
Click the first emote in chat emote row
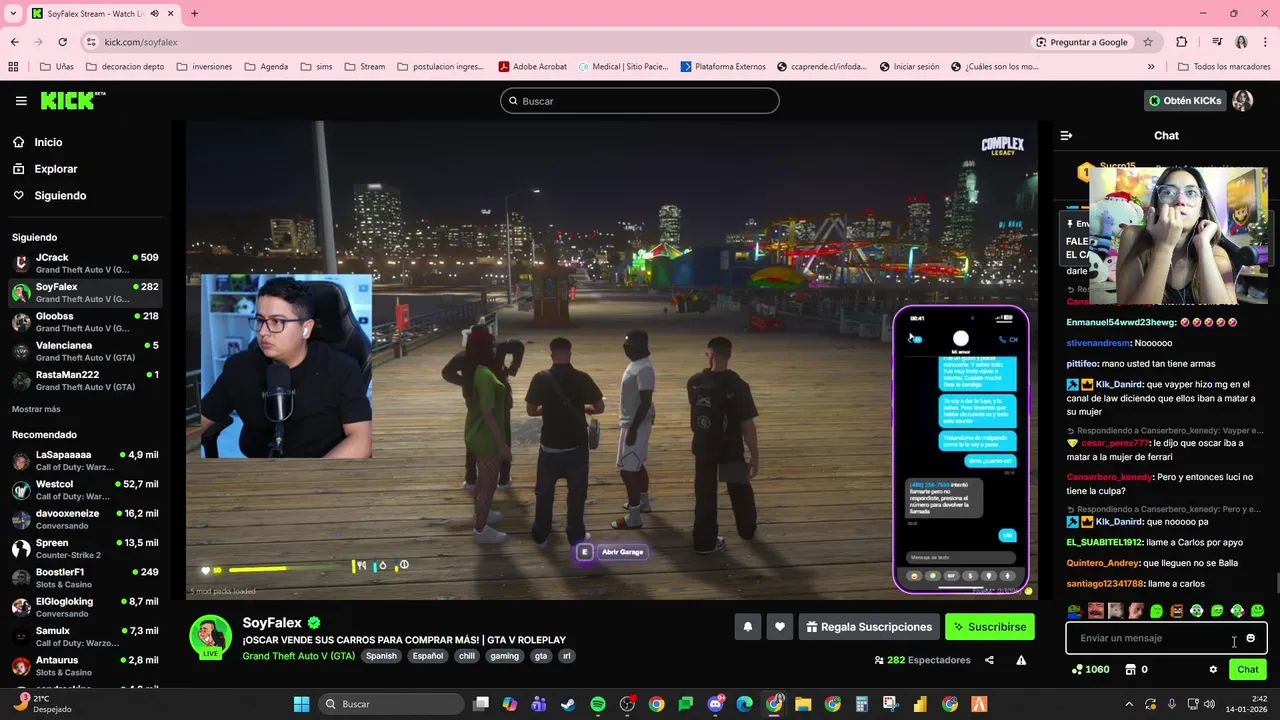click(1075, 610)
